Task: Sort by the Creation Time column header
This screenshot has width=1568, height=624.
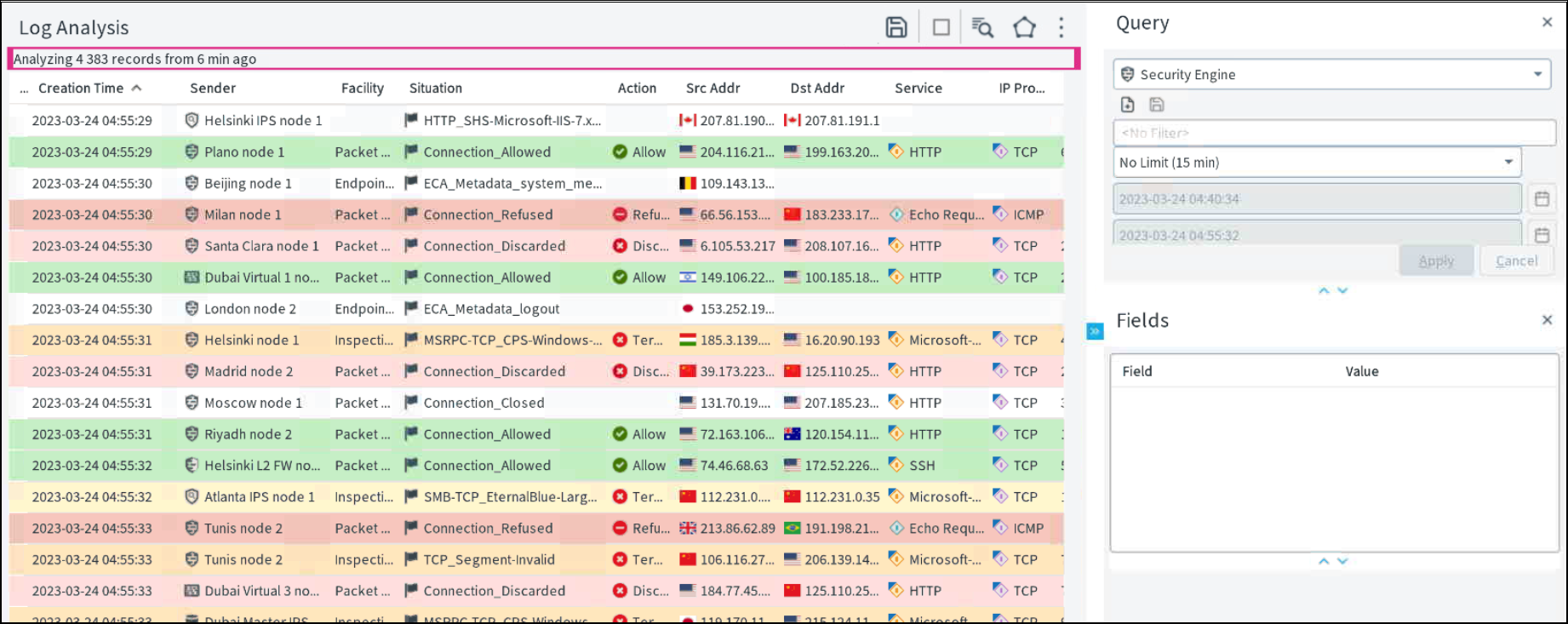Action: 89,88
